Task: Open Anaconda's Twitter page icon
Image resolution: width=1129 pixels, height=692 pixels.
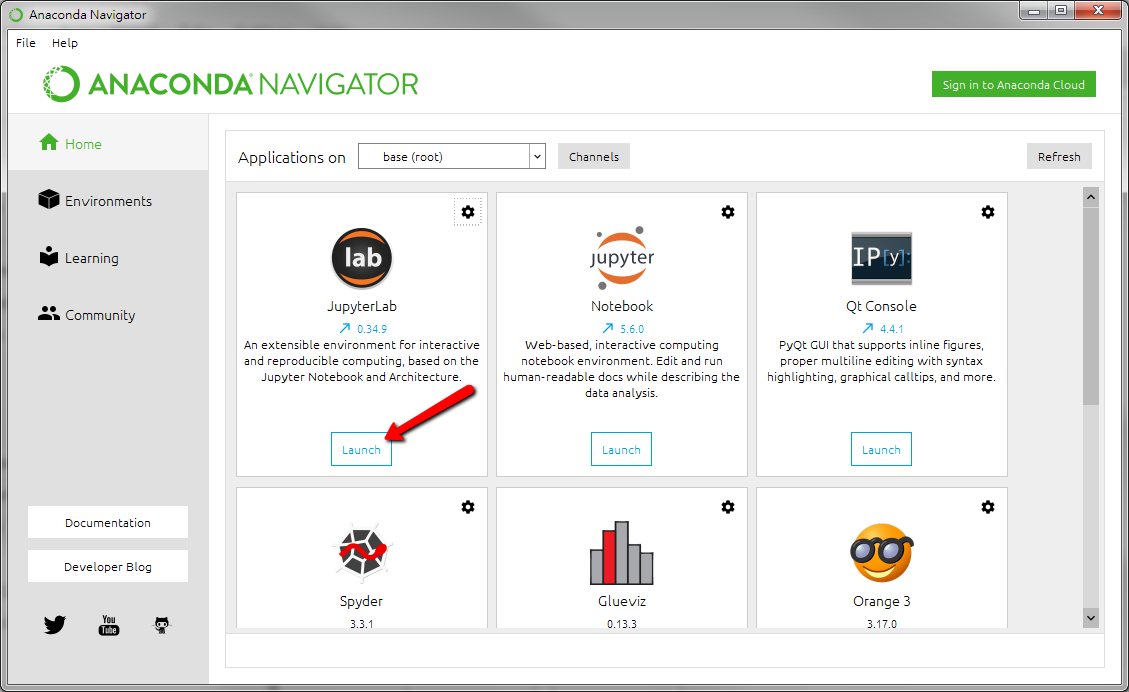Action: pyautogui.click(x=55, y=624)
